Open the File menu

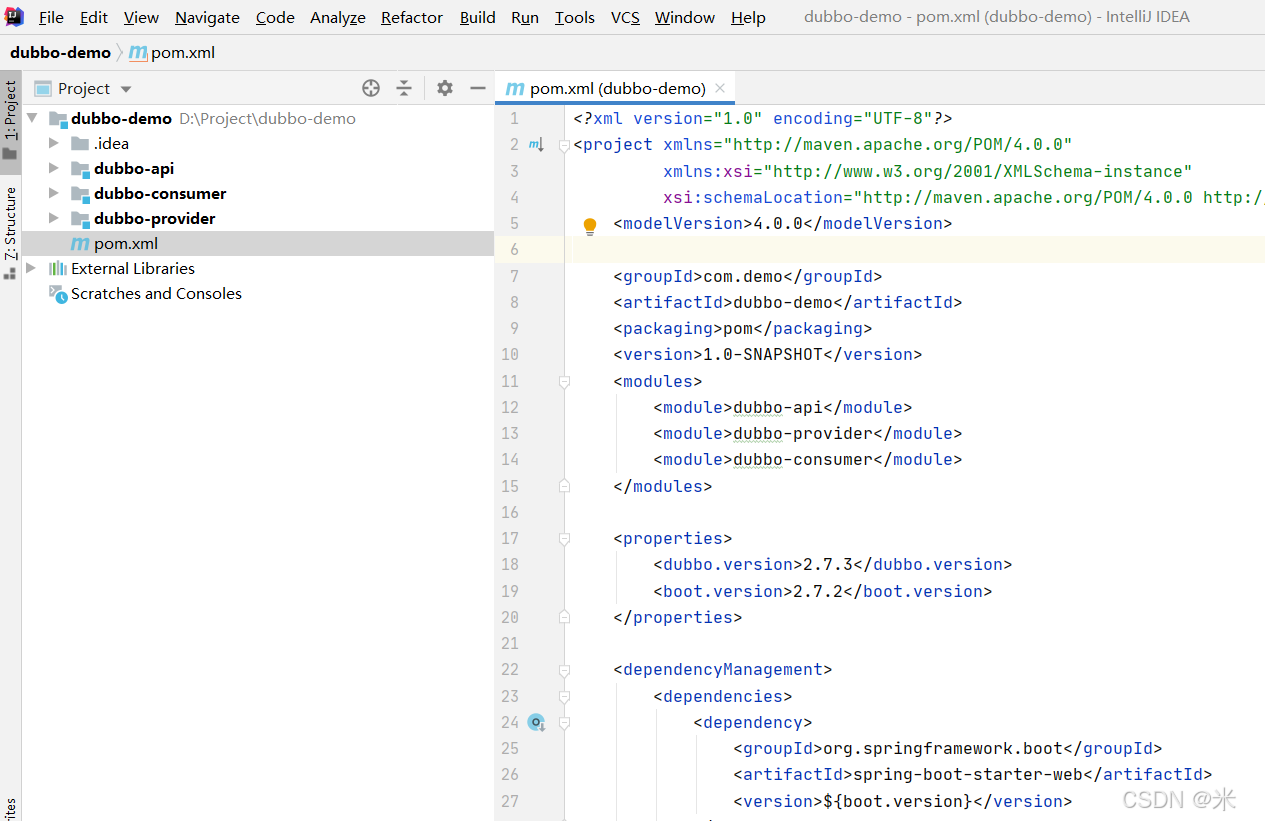51,17
